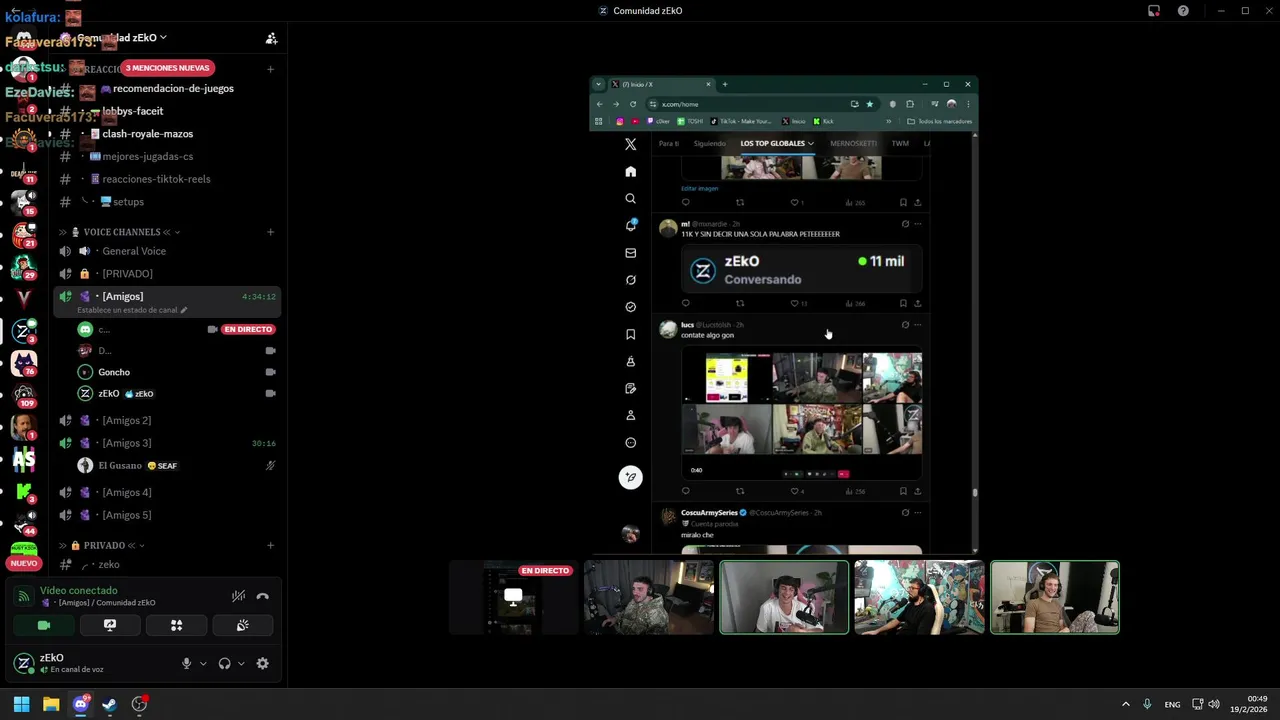The image size is (1280, 720).
Task: Switch to Para ti tab on X
Action: click(x=668, y=143)
